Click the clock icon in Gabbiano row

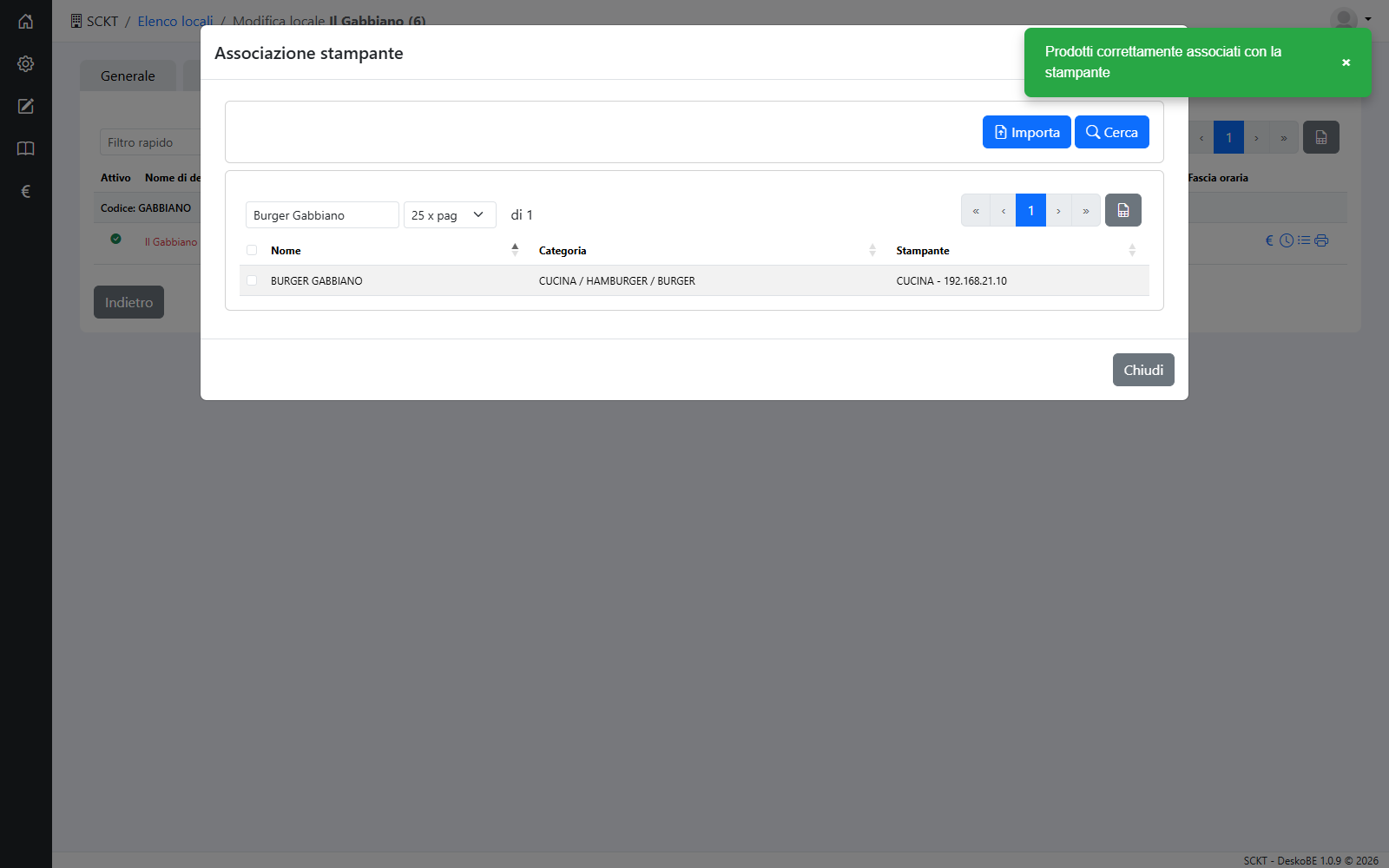[1287, 240]
